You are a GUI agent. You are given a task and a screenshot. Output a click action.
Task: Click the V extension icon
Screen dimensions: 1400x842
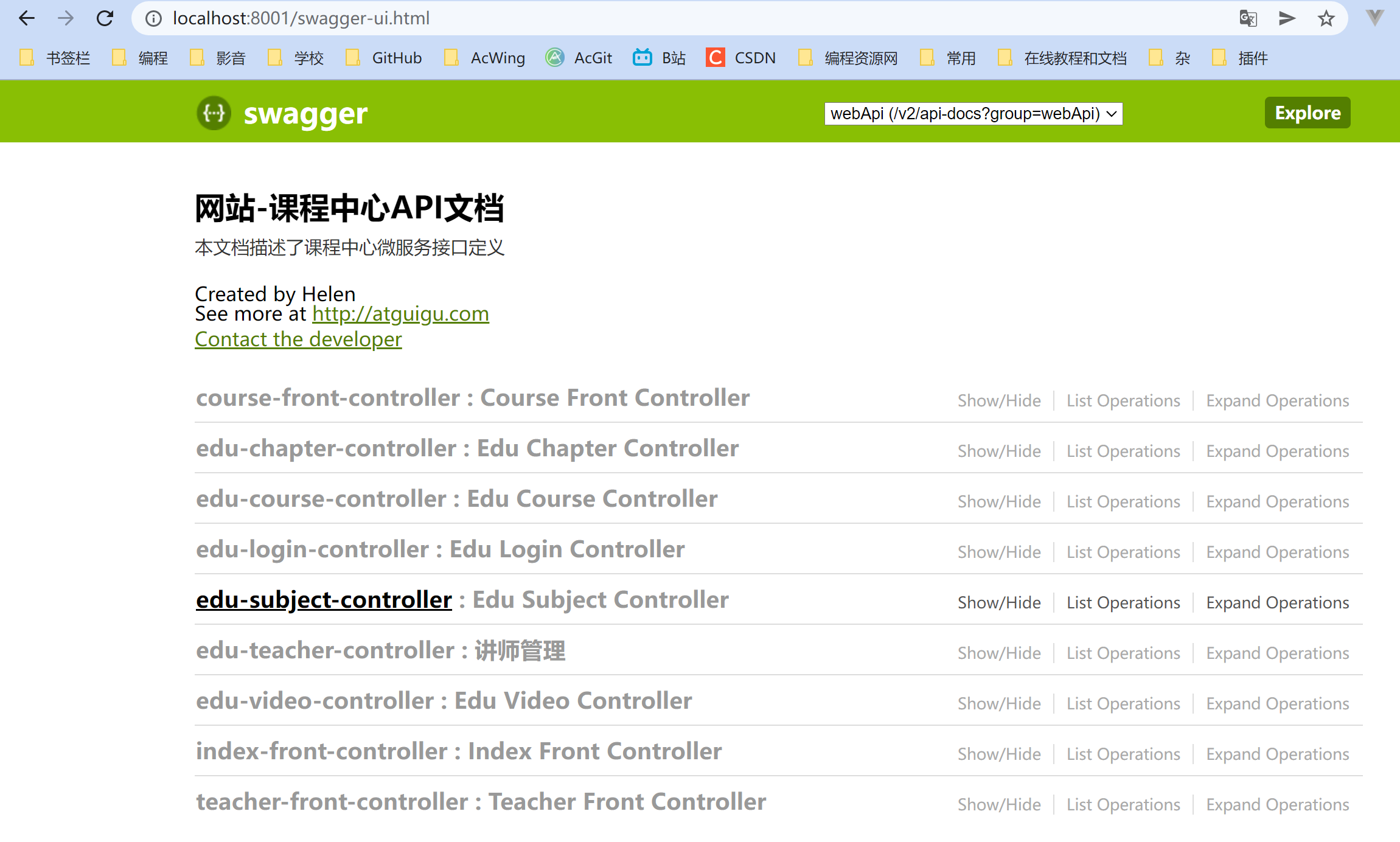pyautogui.click(x=1375, y=17)
